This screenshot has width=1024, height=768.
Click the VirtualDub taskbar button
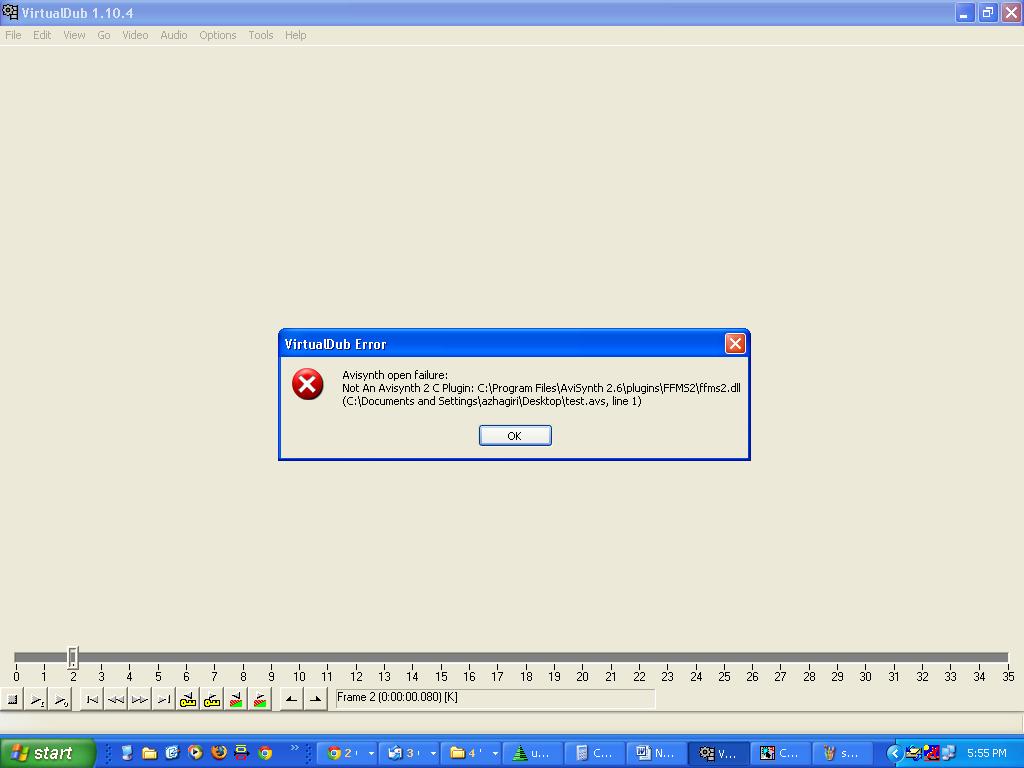point(718,753)
